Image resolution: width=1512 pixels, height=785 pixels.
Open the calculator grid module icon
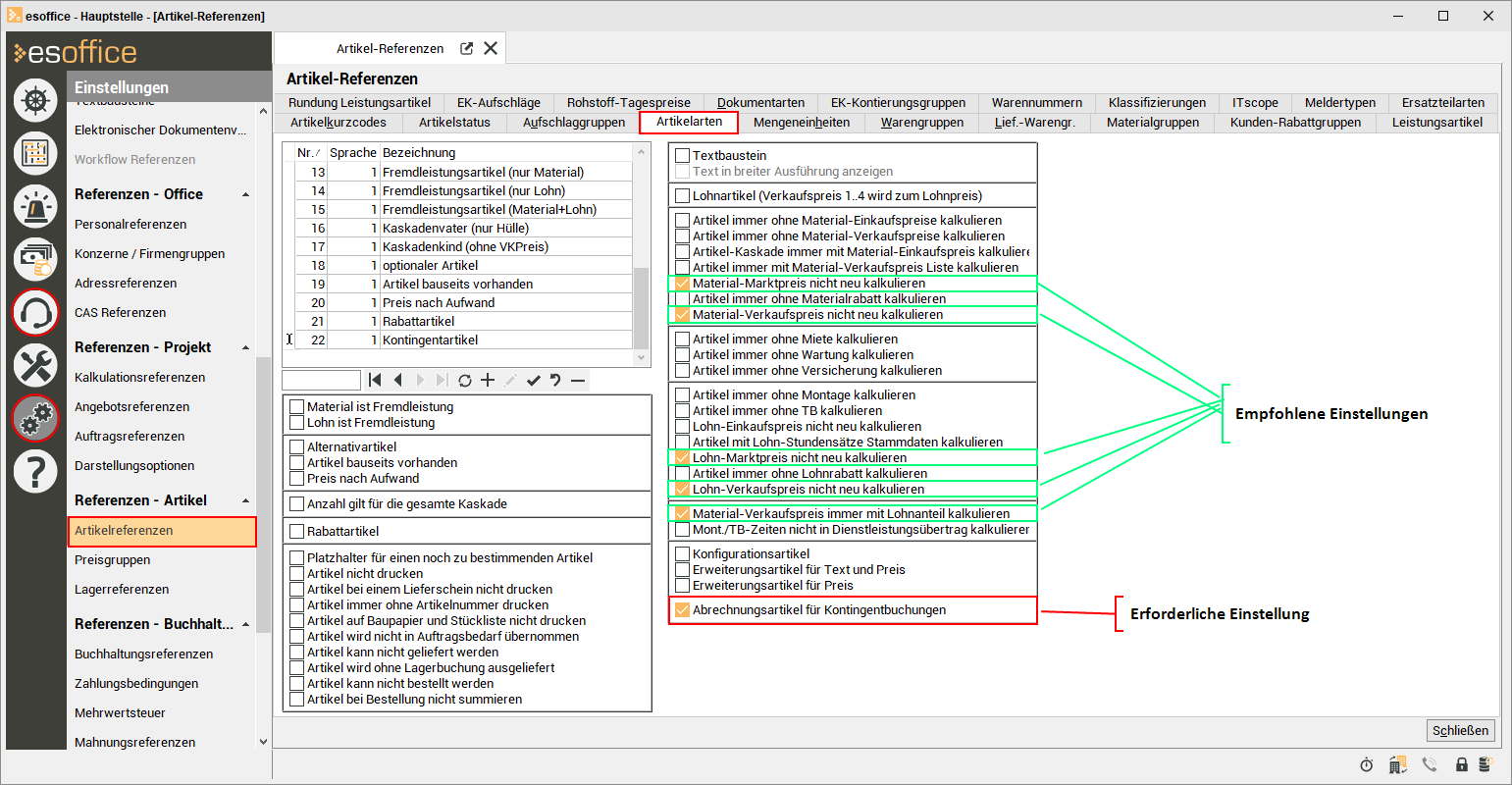(x=35, y=153)
